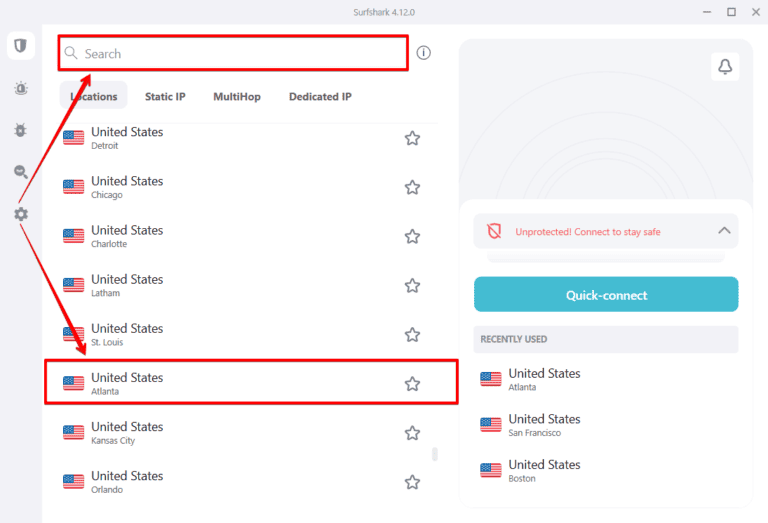Viewport: 768px width, 523px height.
Task: Collapse the connection status panel chevron
Action: tap(725, 231)
